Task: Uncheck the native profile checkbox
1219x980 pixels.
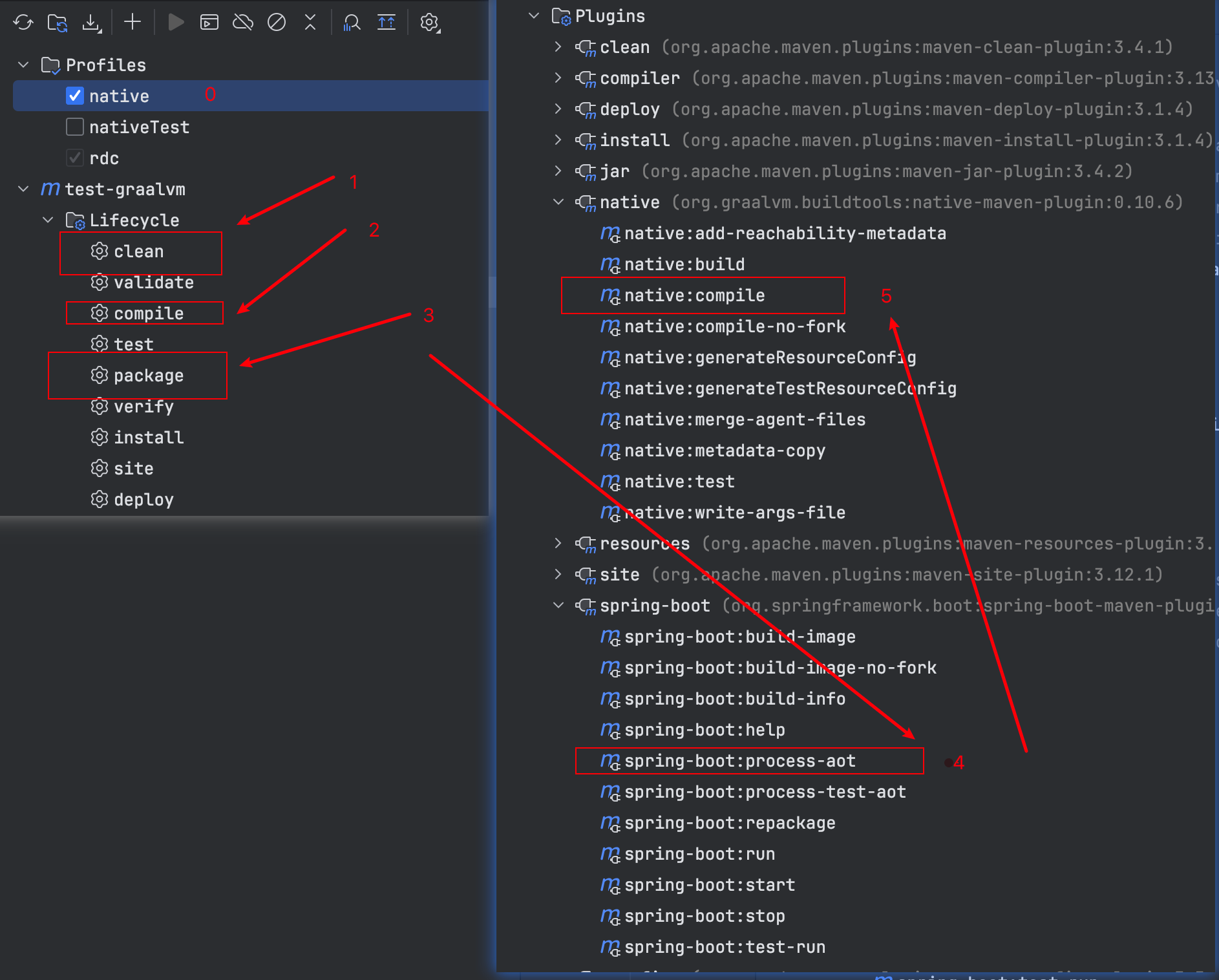Action: (x=75, y=96)
